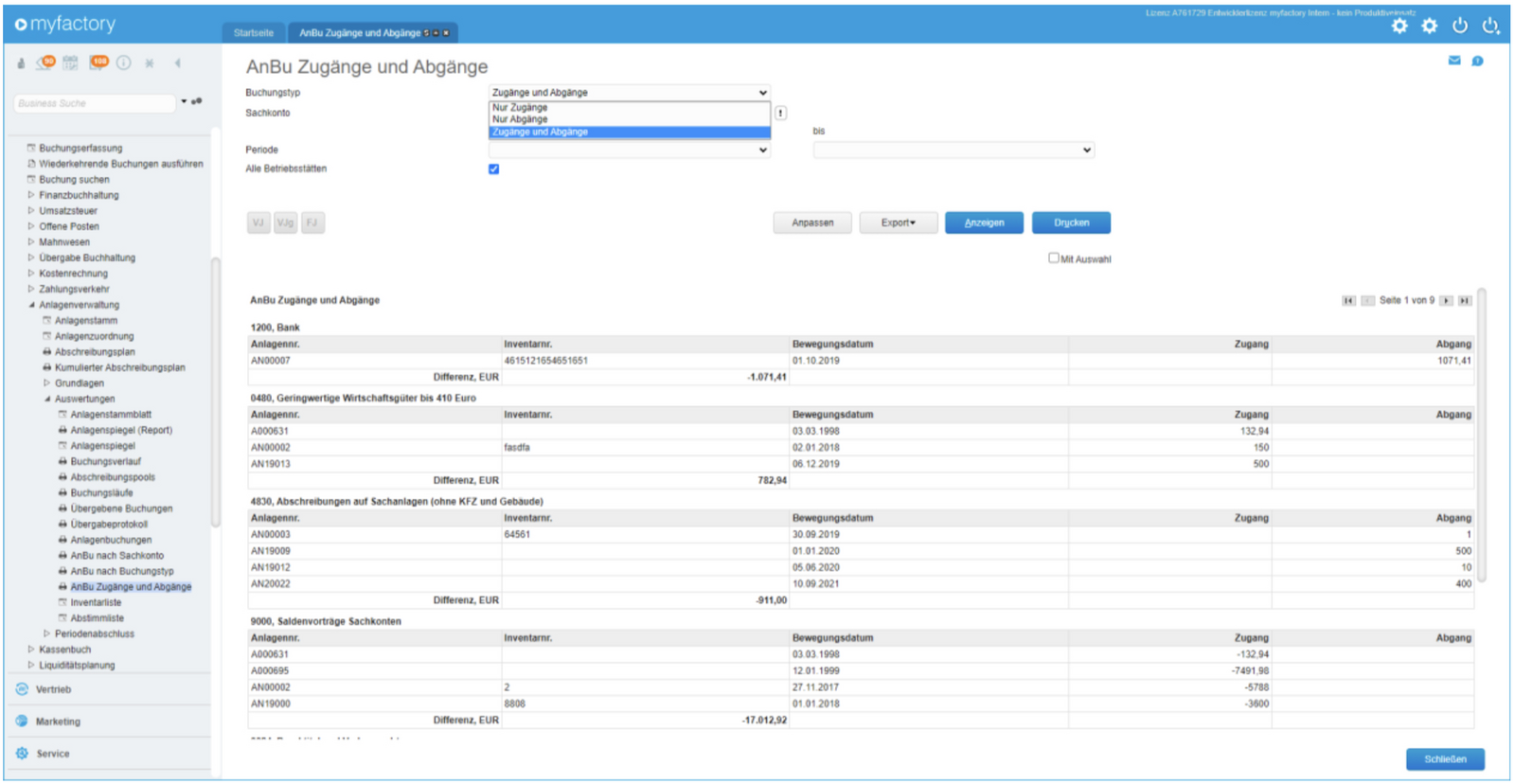Viewport: 1515px width, 784px height.
Task: Open notifications icon with badge 90
Action: [45, 62]
